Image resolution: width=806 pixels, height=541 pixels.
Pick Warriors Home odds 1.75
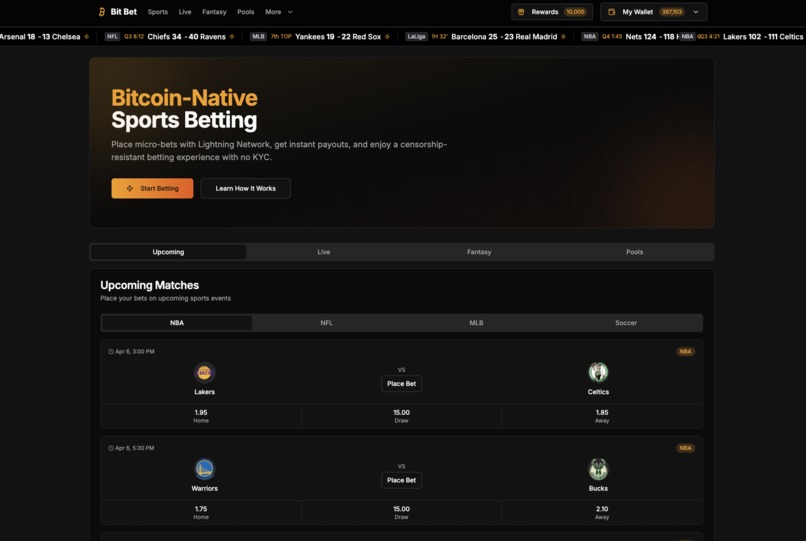201,513
